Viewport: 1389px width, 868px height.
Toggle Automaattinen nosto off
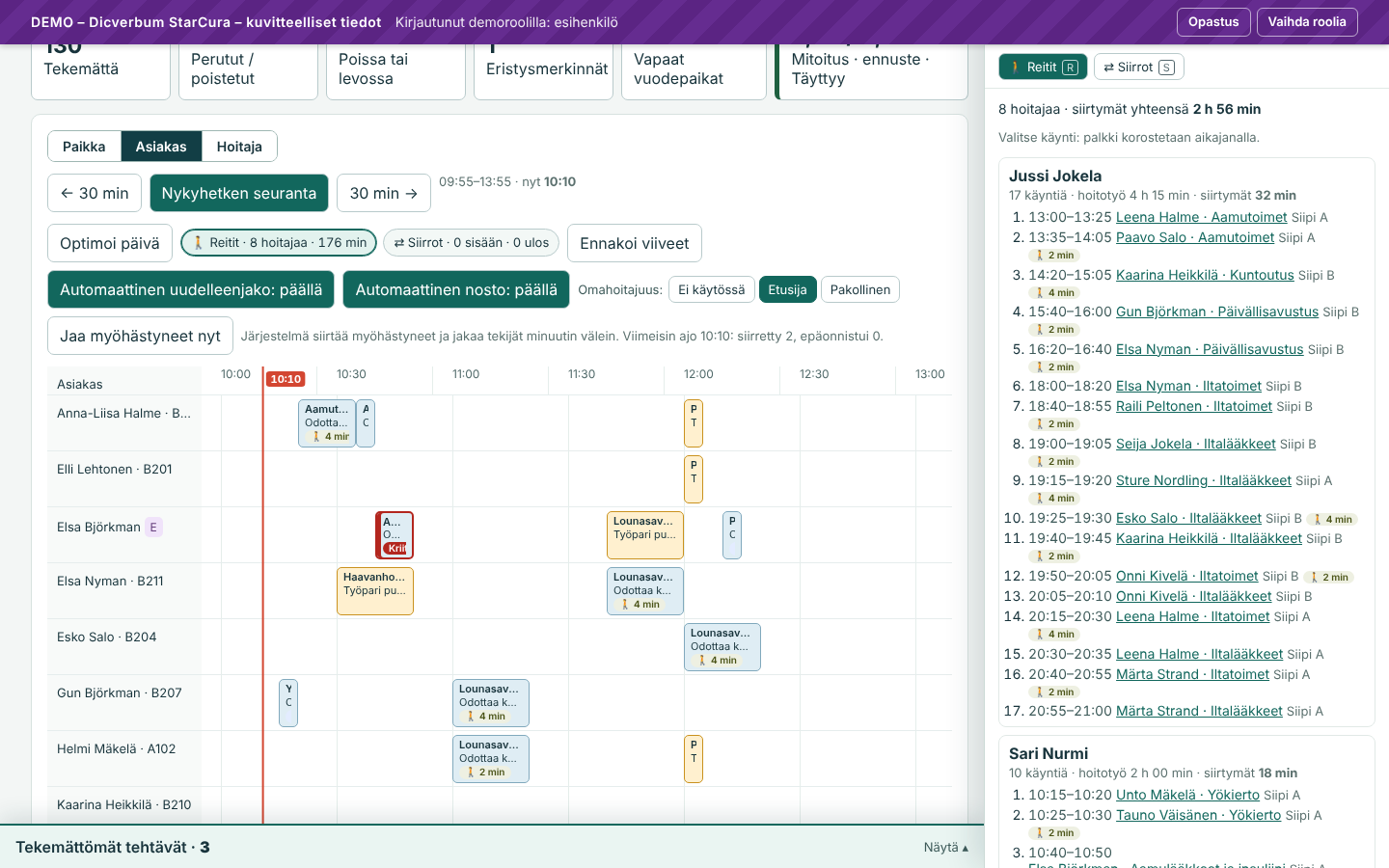[x=456, y=289]
